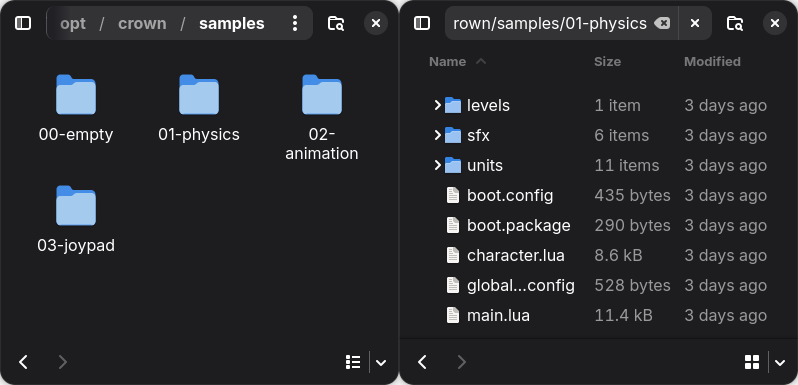Expand the levels folder row
Image resolution: width=798 pixels, height=385 pixels.
click(x=437, y=105)
